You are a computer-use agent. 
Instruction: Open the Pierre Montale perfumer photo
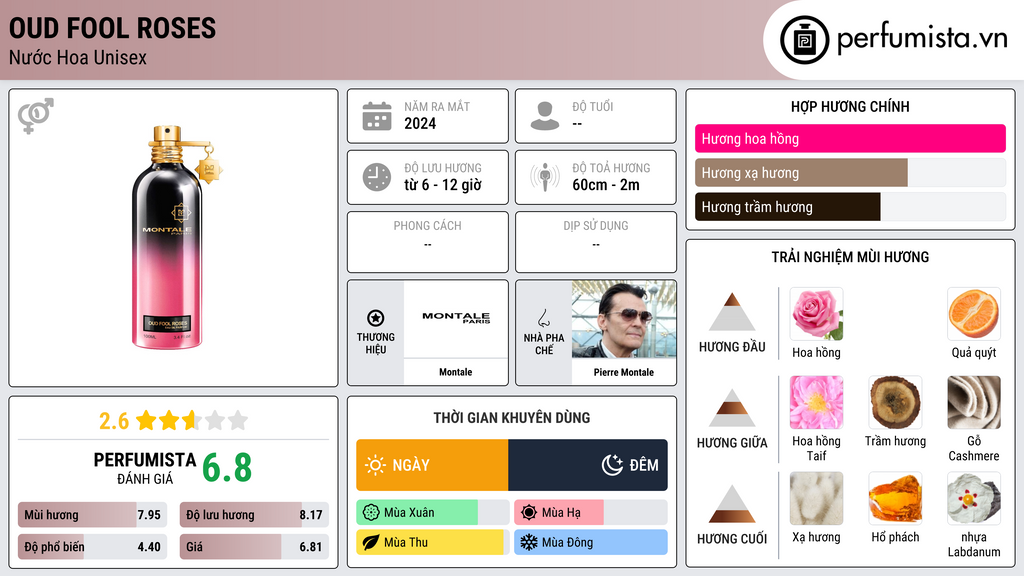(624, 319)
